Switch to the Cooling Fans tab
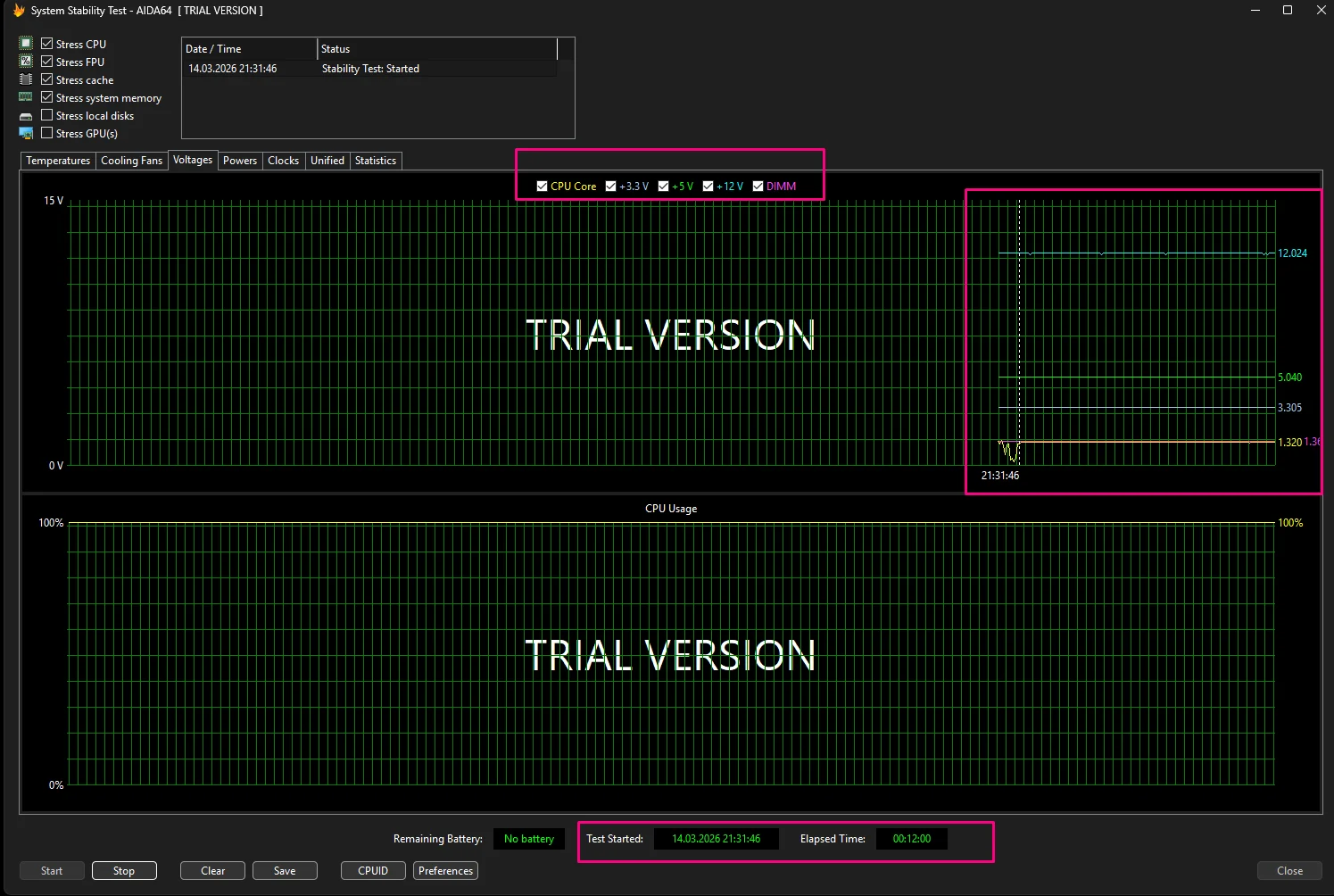Viewport: 1334px width, 896px height. tap(131, 161)
